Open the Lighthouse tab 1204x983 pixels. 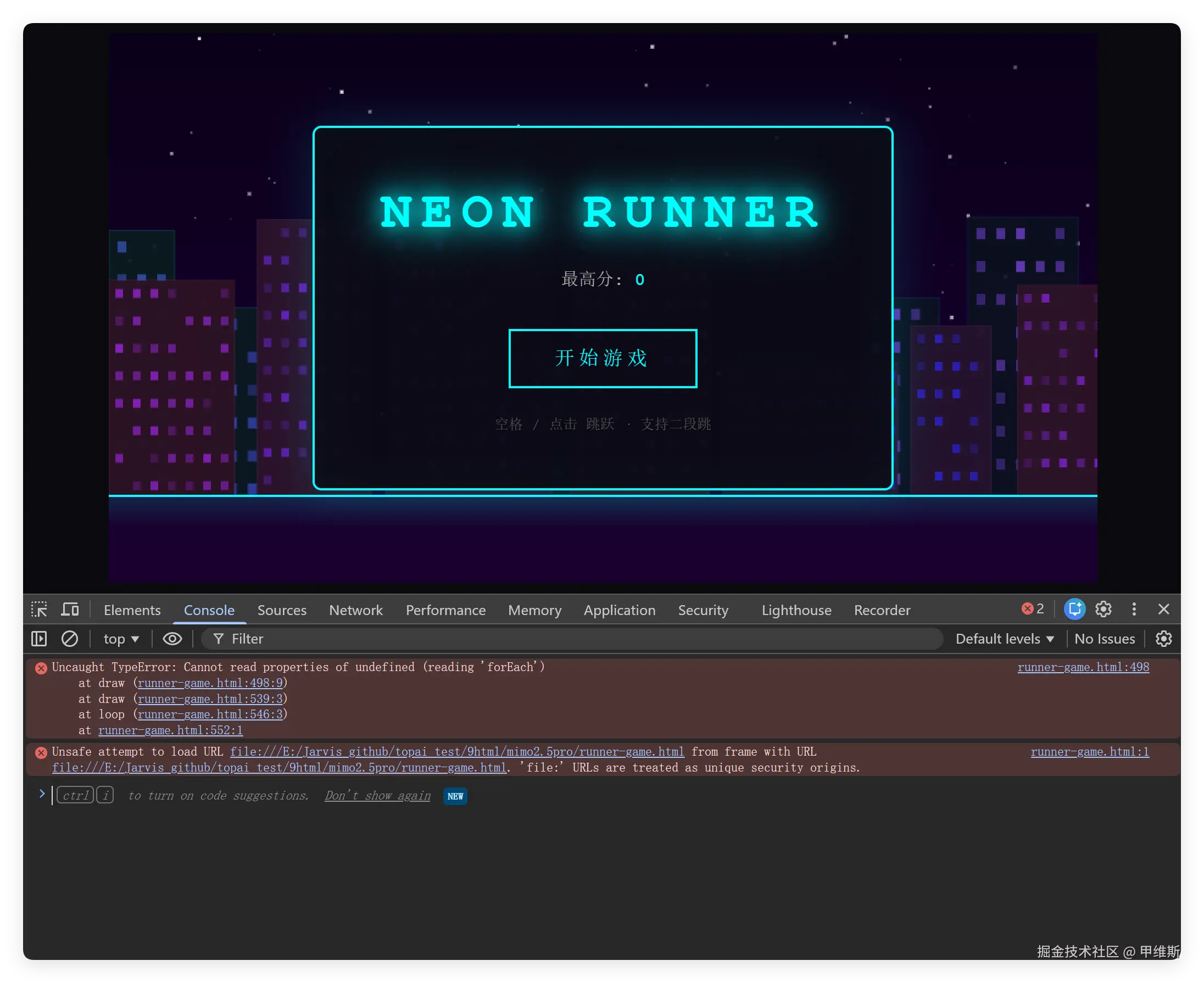pos(796,610)
